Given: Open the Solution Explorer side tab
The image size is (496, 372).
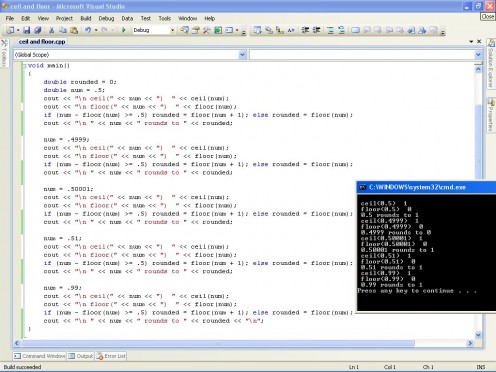Looking at the screenshot, I should pyautogui.click(x=491, y=64).
